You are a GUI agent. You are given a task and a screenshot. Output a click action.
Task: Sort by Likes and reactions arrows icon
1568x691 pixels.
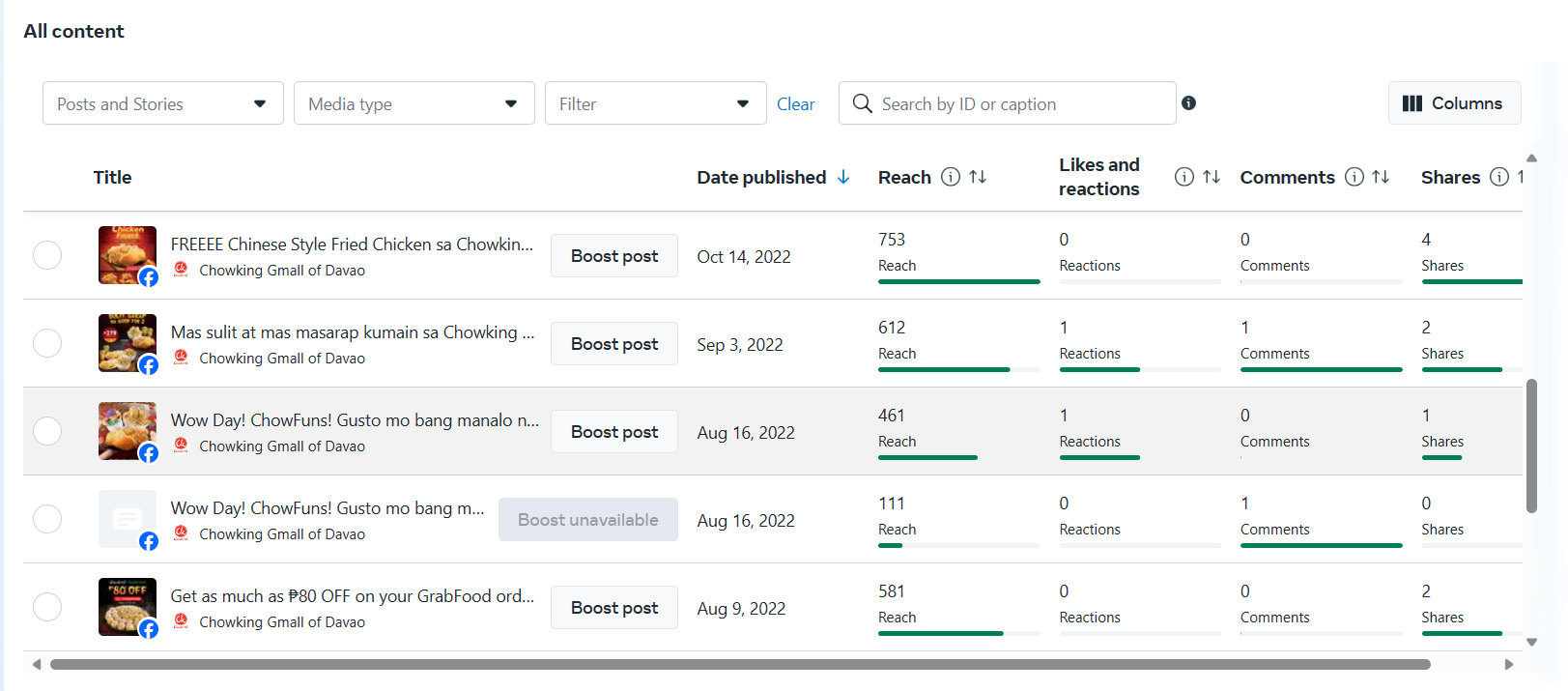tap(1212, 177)
